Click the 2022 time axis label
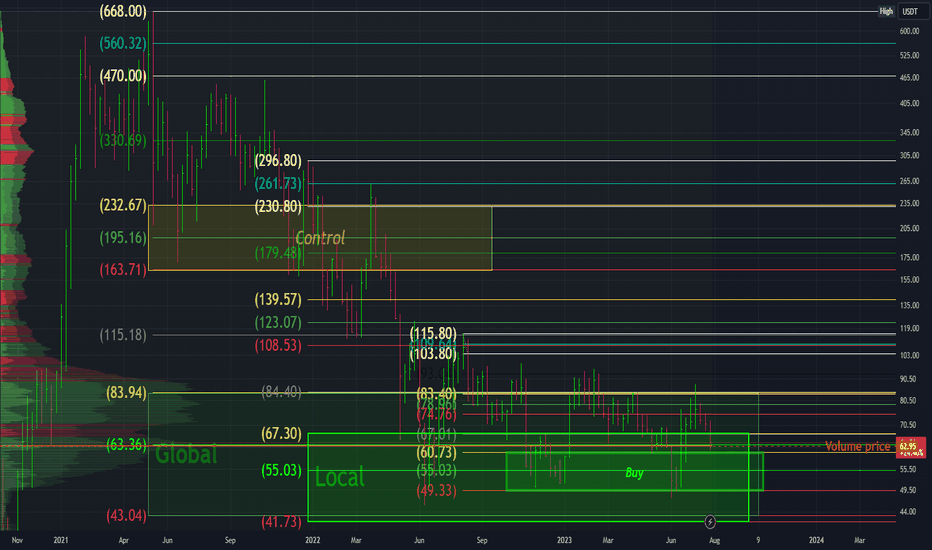The image size is (932, 550). [313, 540]
